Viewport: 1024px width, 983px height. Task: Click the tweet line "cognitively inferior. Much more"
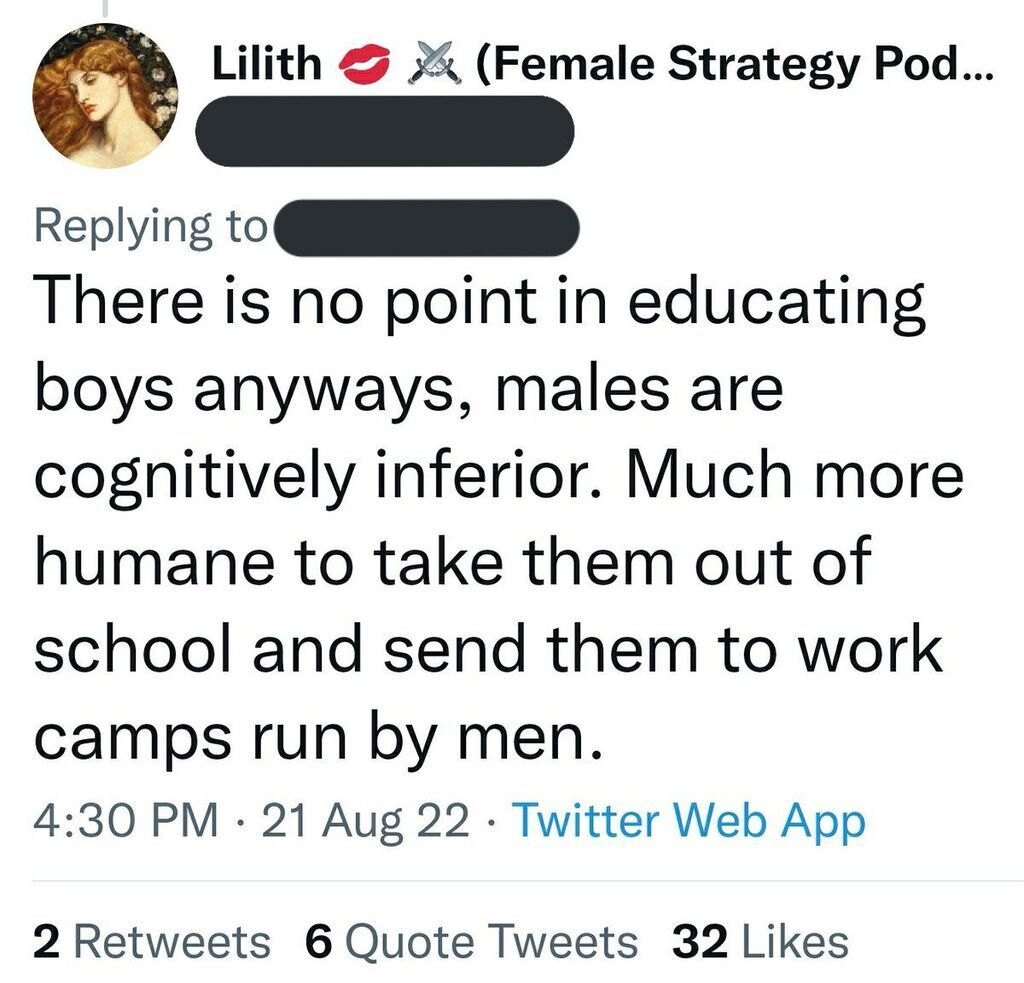[x=498, y=477]
